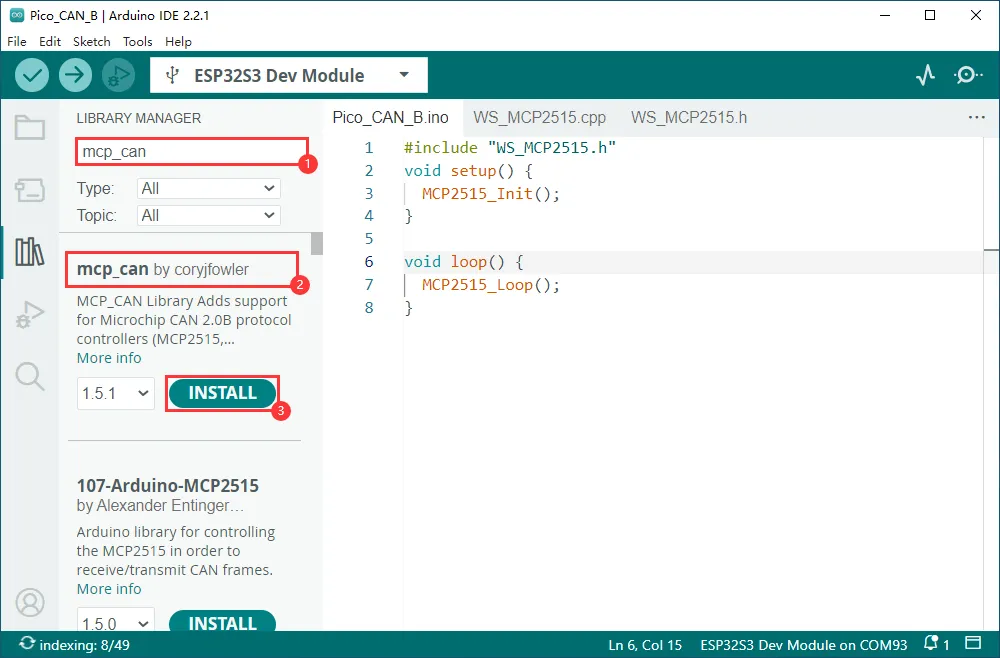Click the #include "WS_MCP2515.h" code line
Screen dimensions: 1000x658
510,147
